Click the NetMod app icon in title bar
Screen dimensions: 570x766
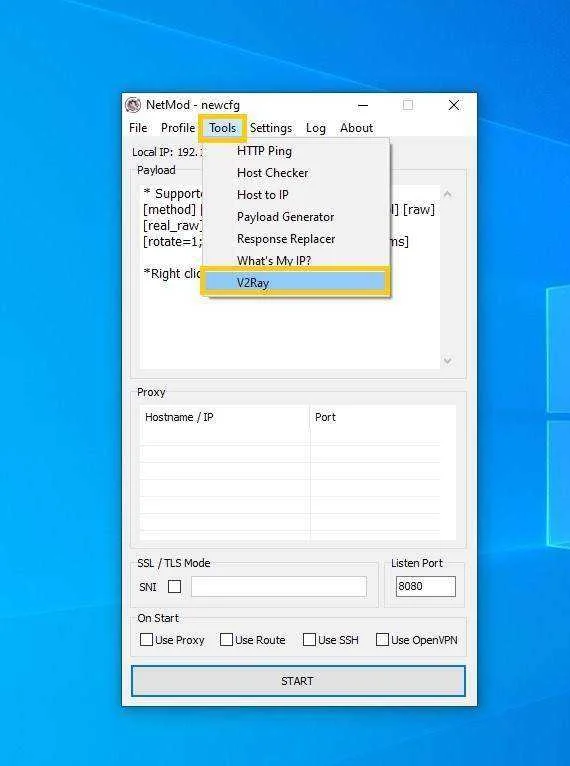133,105
